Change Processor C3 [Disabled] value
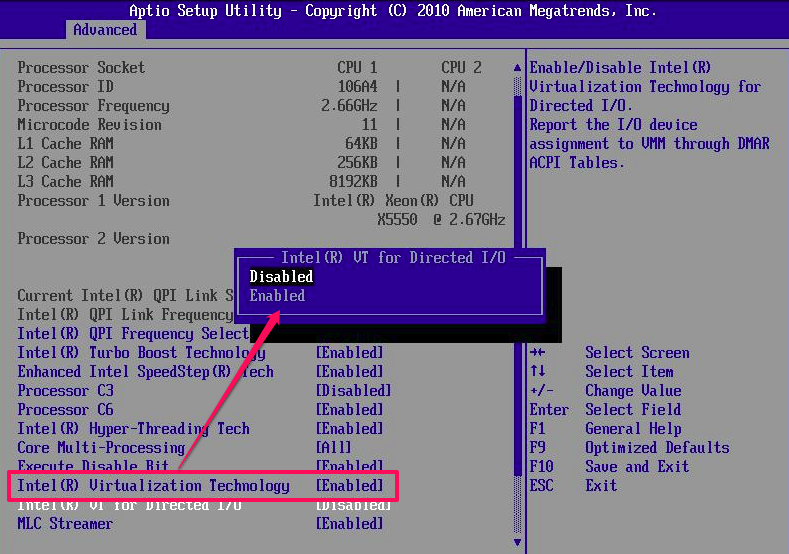This screenshot has height=554, width=789. (x=354, y=390)
